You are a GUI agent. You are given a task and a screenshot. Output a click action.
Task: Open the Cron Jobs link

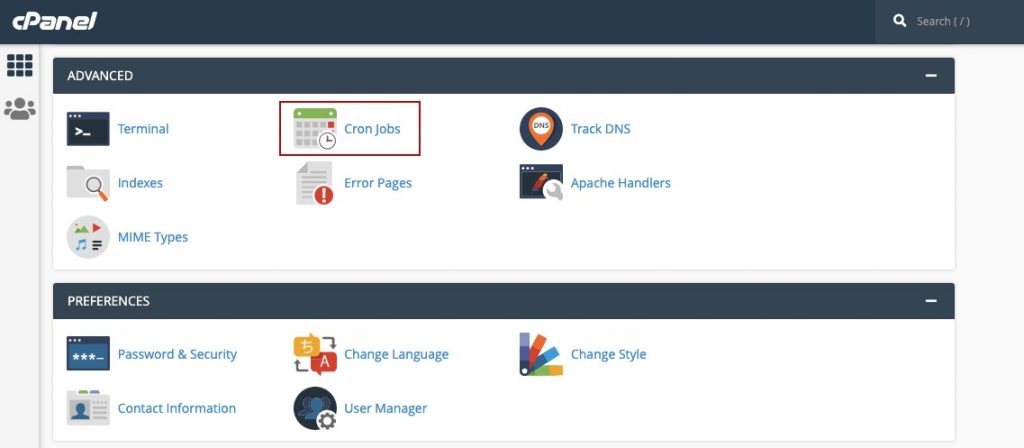pos(372,129)
